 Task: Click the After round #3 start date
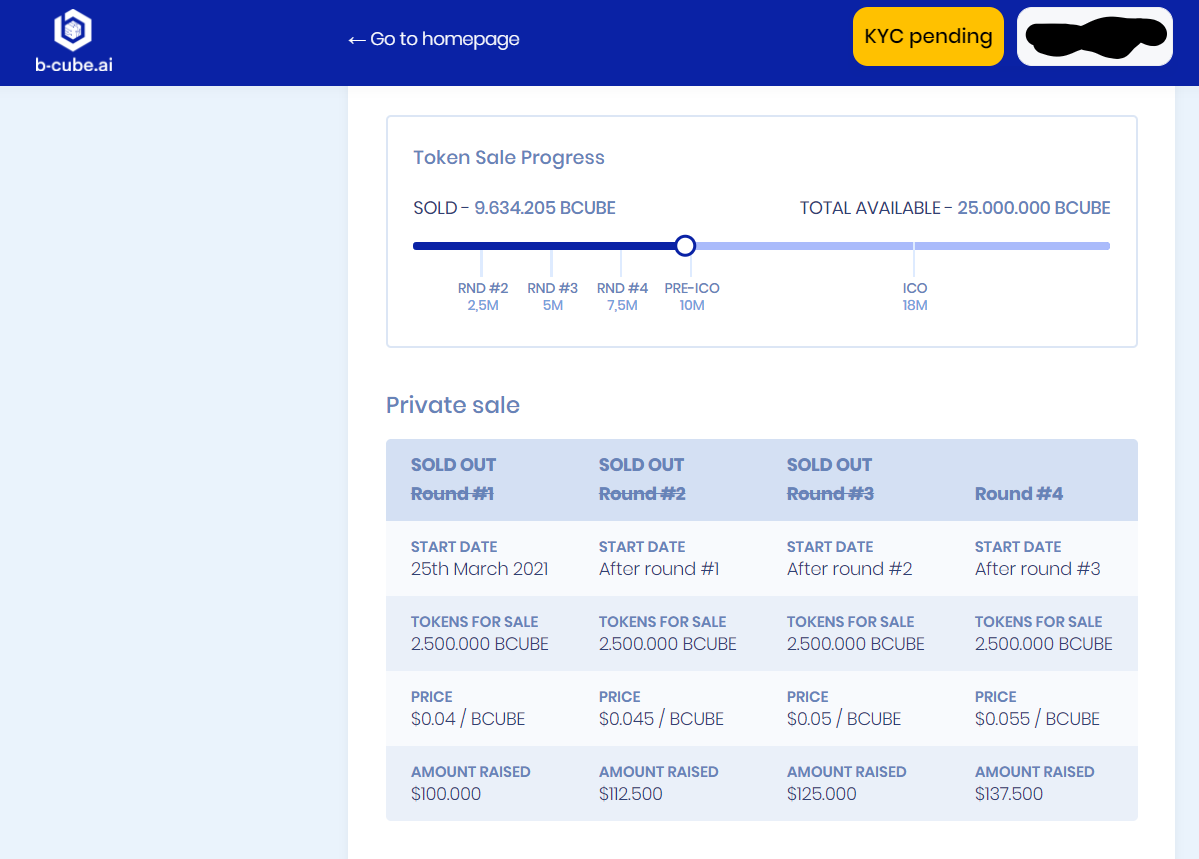(x=1037, y=569)
